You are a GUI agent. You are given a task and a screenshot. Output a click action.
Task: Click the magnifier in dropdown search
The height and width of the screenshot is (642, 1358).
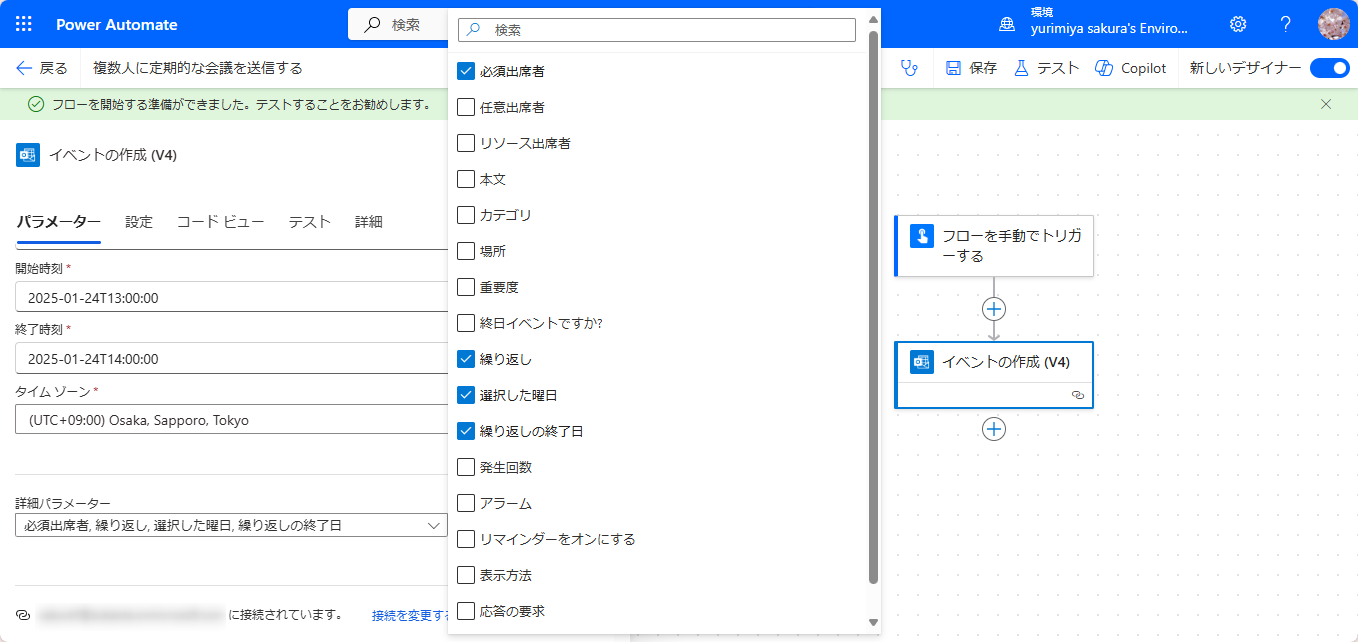click(x=475, y=30)
